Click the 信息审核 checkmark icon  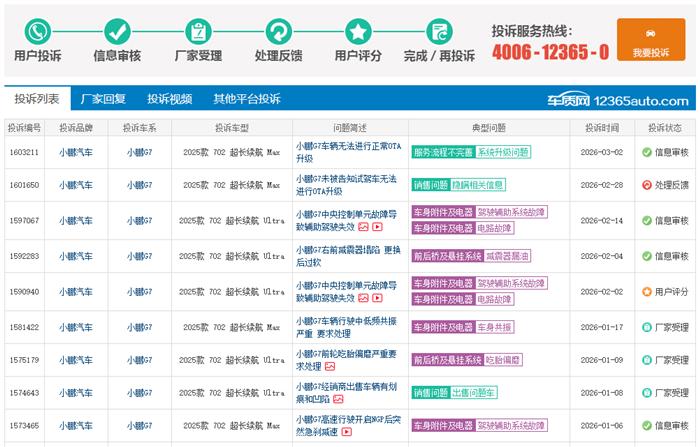[118, 30]
